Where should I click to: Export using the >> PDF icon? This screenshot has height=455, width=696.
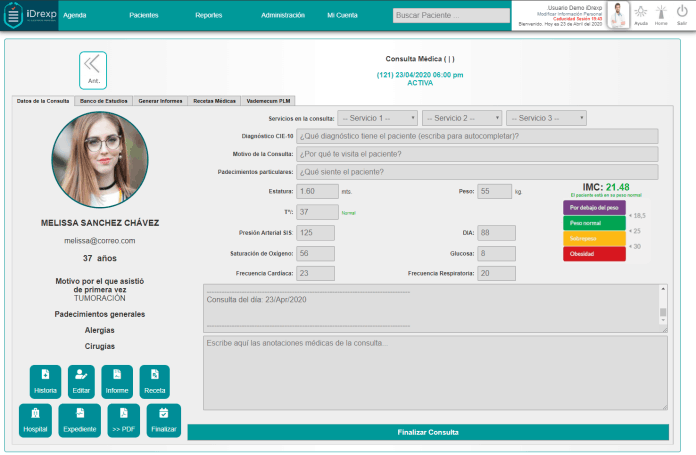(123, 420)
